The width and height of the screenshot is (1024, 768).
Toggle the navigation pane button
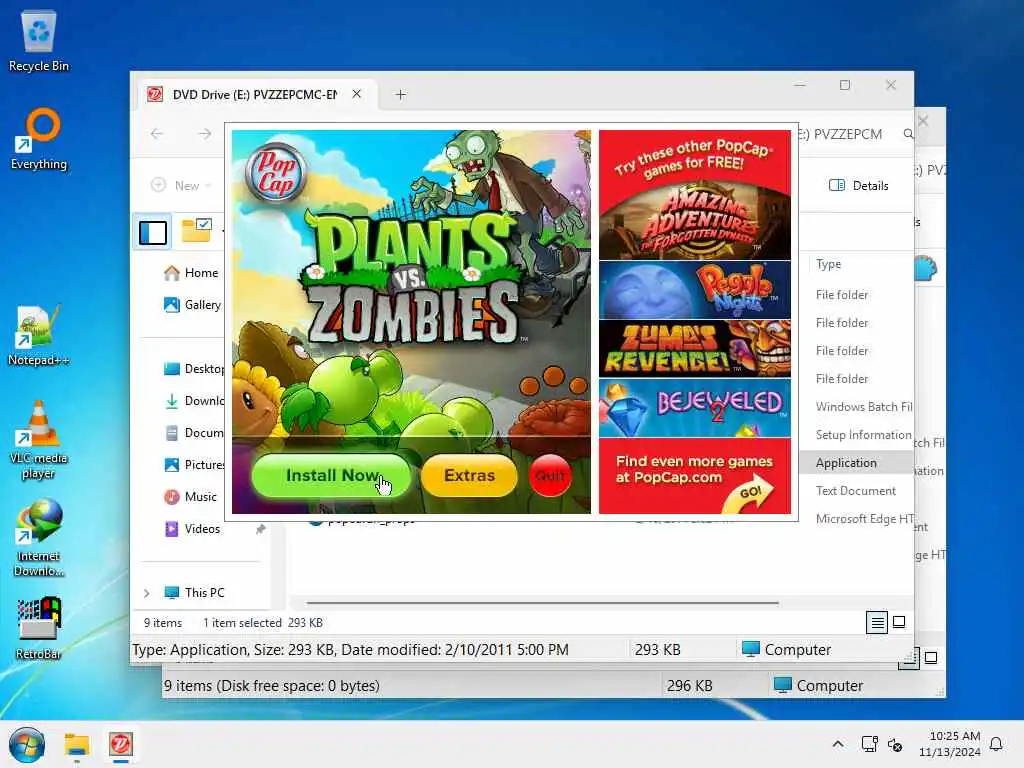pos(153,232)
